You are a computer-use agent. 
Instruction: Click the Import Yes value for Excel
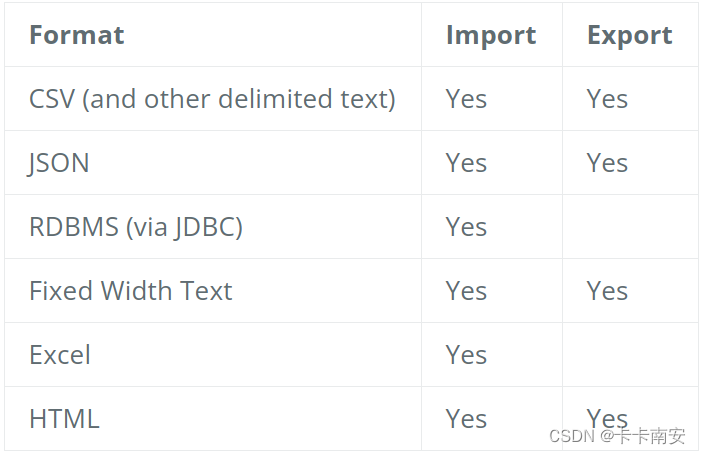(466, 355)
